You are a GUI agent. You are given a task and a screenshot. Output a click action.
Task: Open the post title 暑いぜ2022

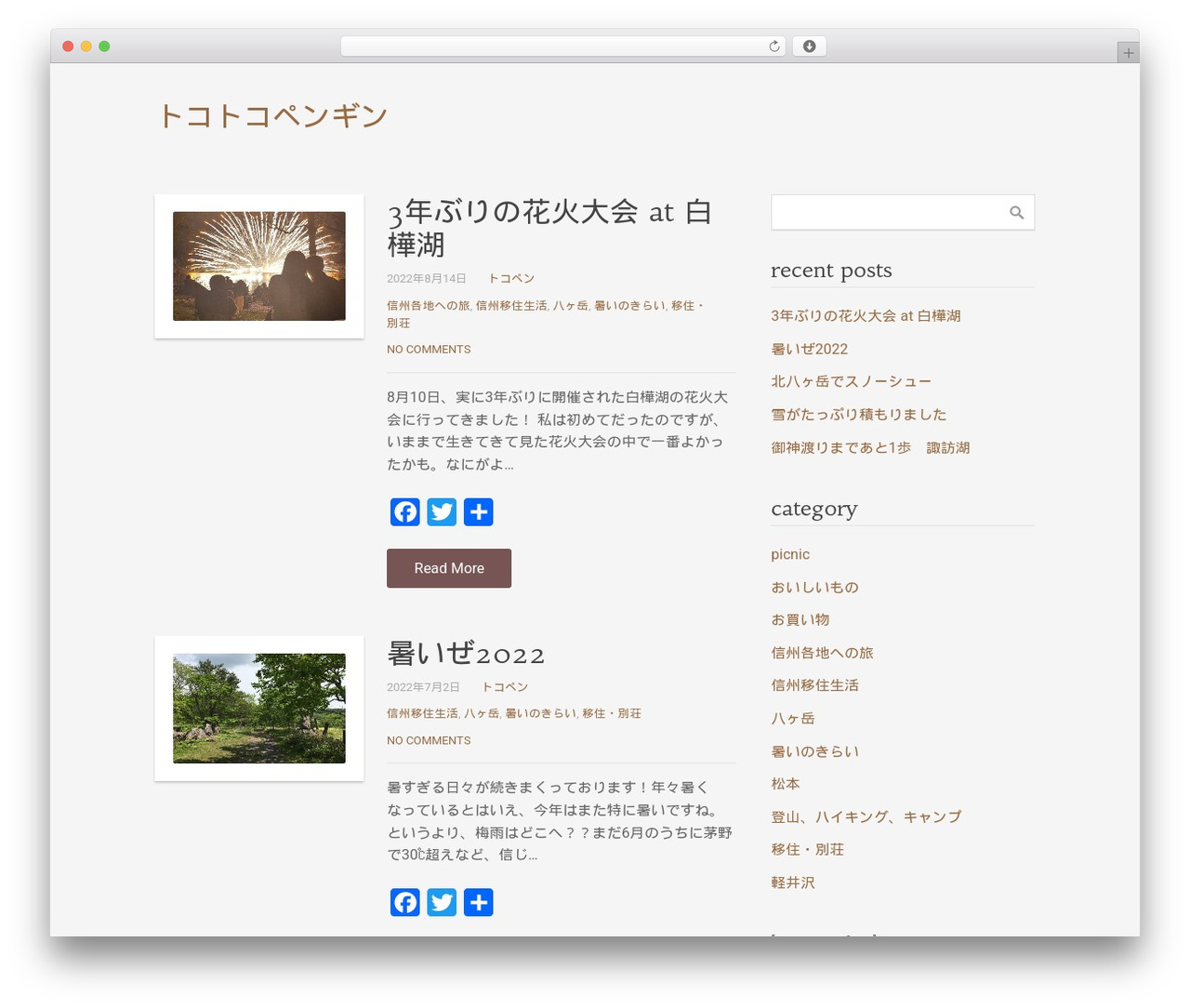coord(466,654)
